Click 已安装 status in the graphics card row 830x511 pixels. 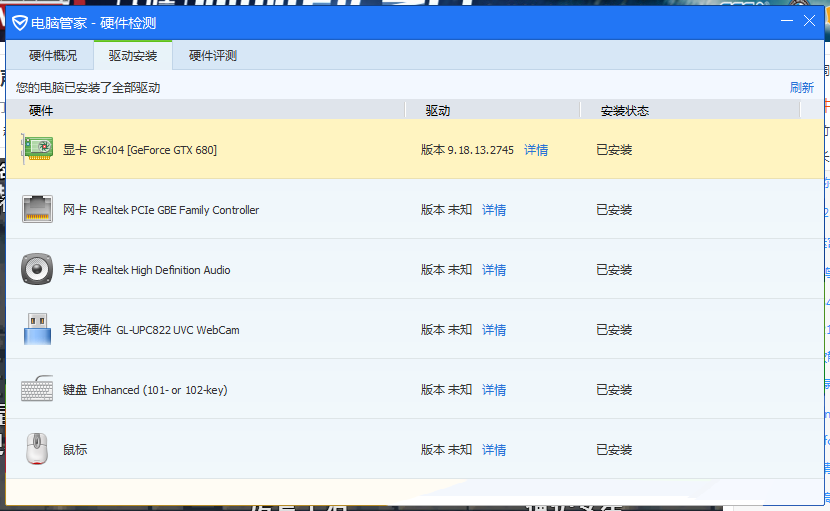(x=614, y=150)
